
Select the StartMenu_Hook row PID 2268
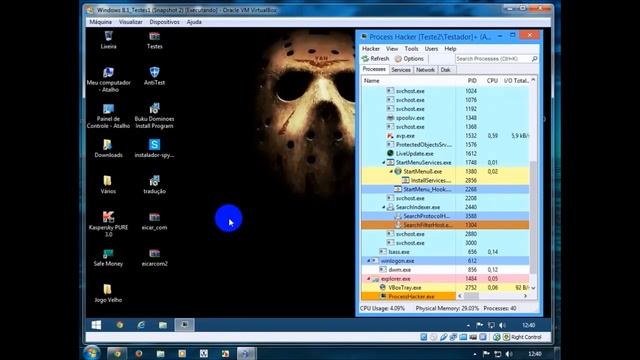[x=445, y=189]
